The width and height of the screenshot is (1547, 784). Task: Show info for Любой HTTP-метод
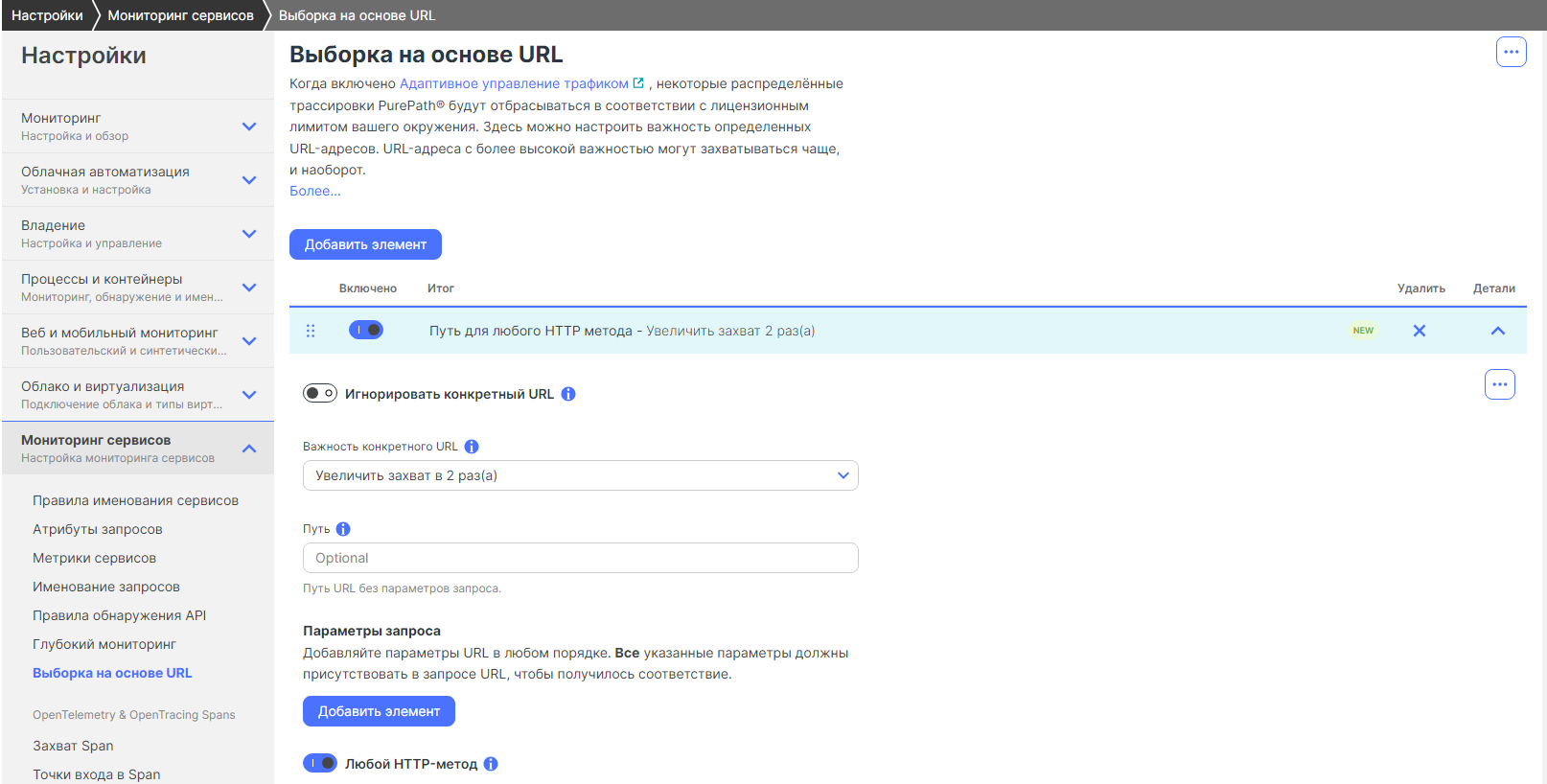click(x=491, y=764)
